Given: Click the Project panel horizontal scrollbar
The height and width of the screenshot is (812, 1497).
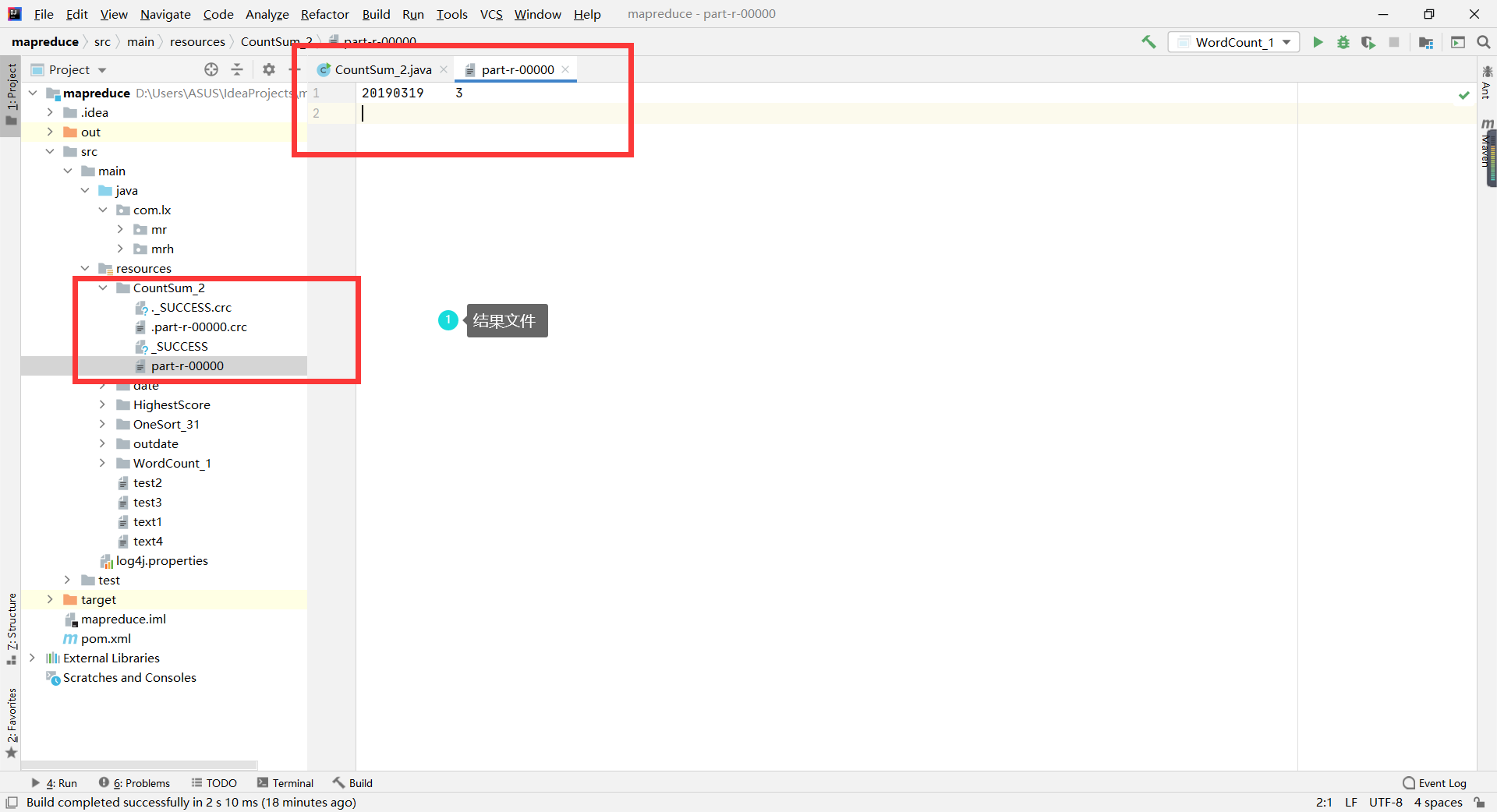Looking at the screenshot, I should (x=139, y=765).
